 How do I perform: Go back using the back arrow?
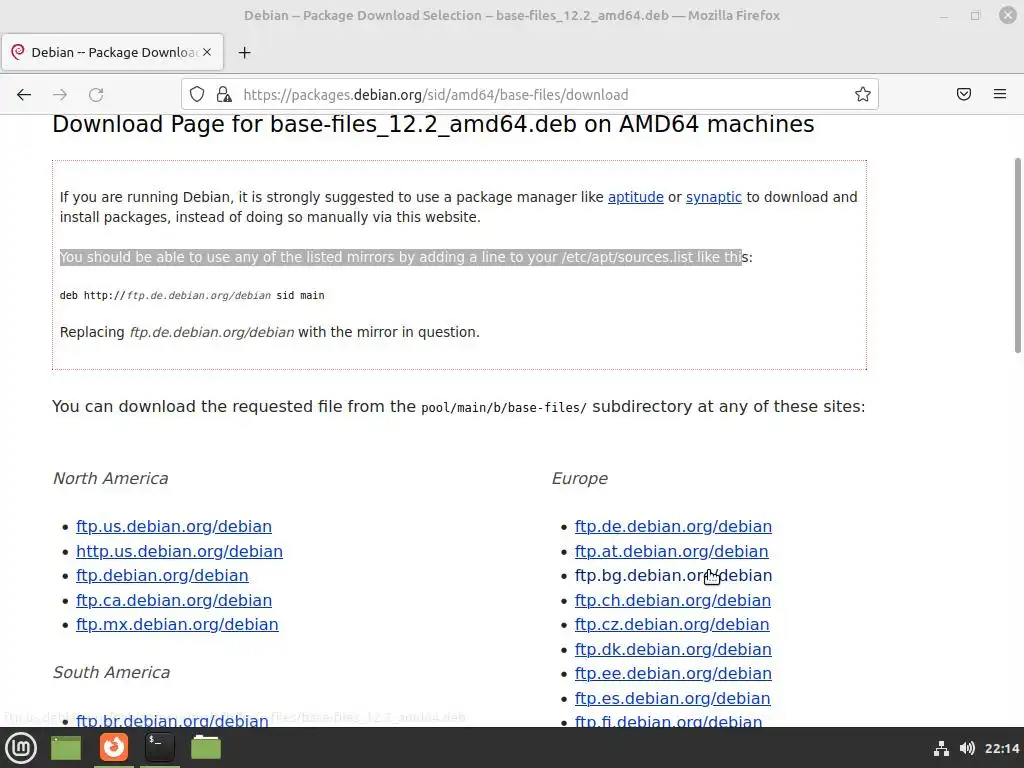[x=24, y=95]
